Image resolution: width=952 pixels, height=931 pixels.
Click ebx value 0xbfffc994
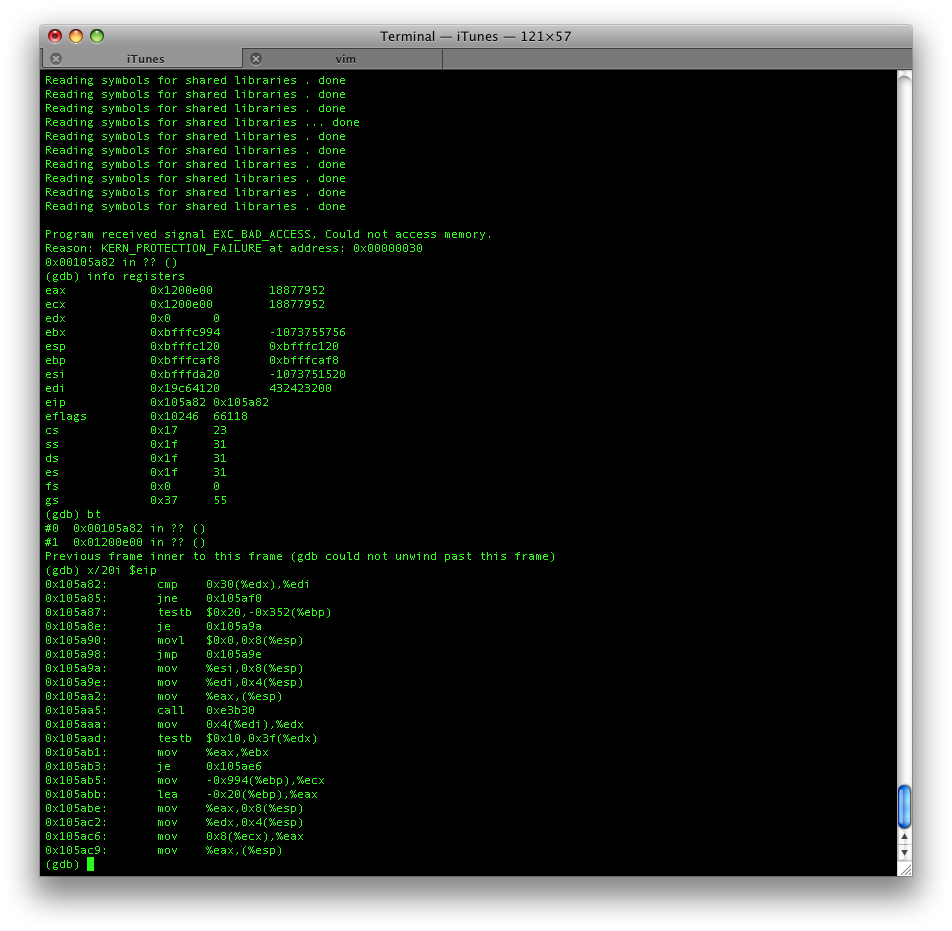coord(185,332)
